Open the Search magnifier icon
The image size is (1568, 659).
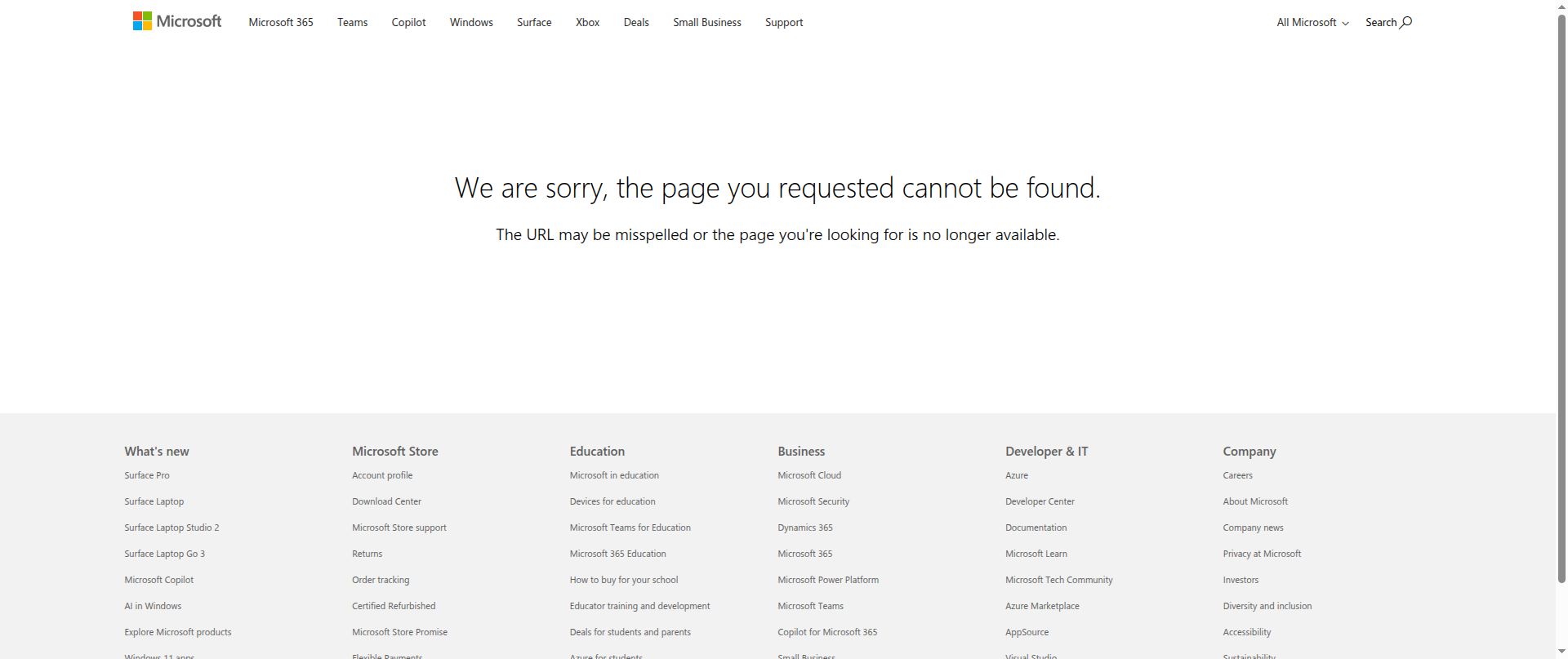pyautogui.click(x=1405, y=22)
